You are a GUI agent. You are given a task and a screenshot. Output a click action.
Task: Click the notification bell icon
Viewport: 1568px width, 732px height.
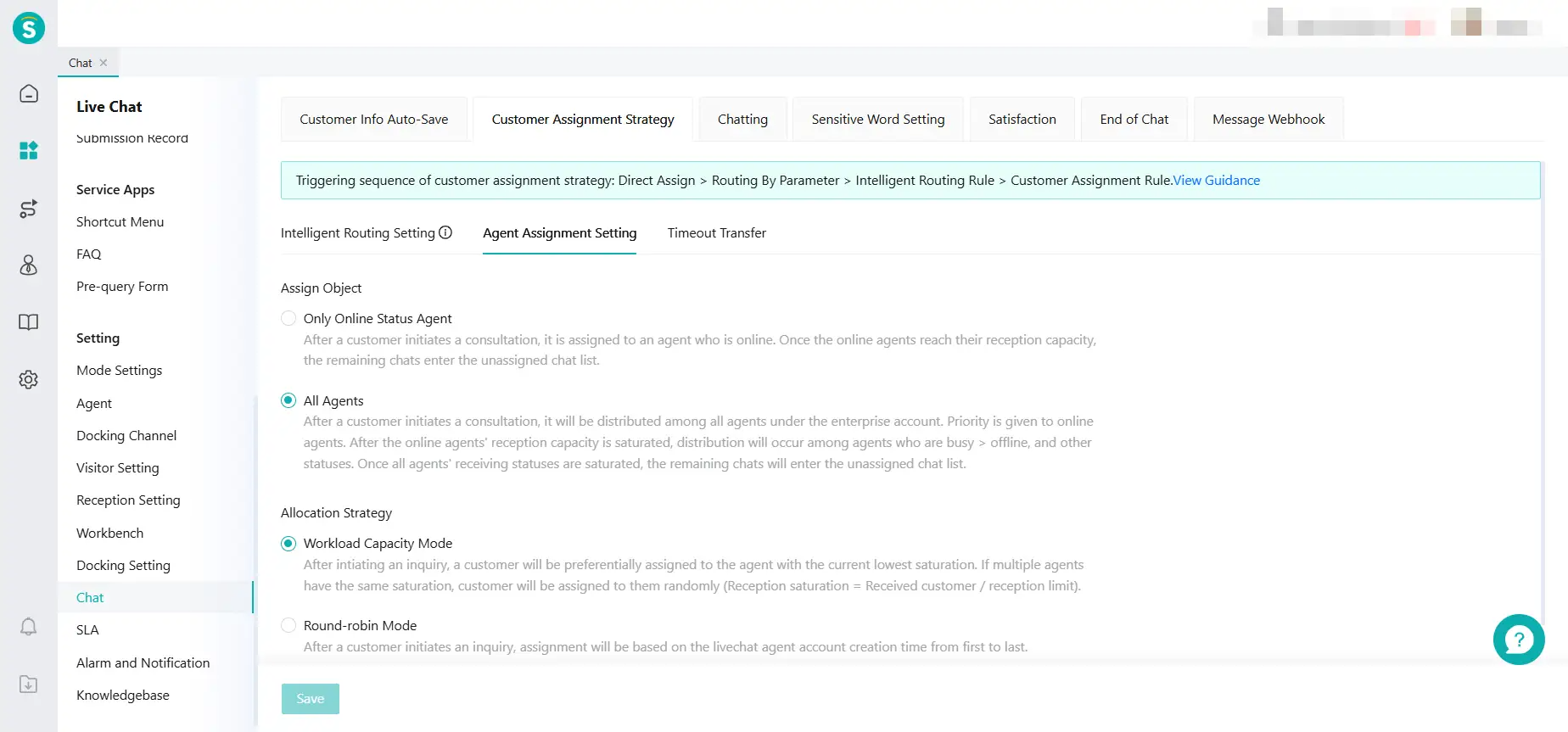pyautogui.click(x=29, y=627)
